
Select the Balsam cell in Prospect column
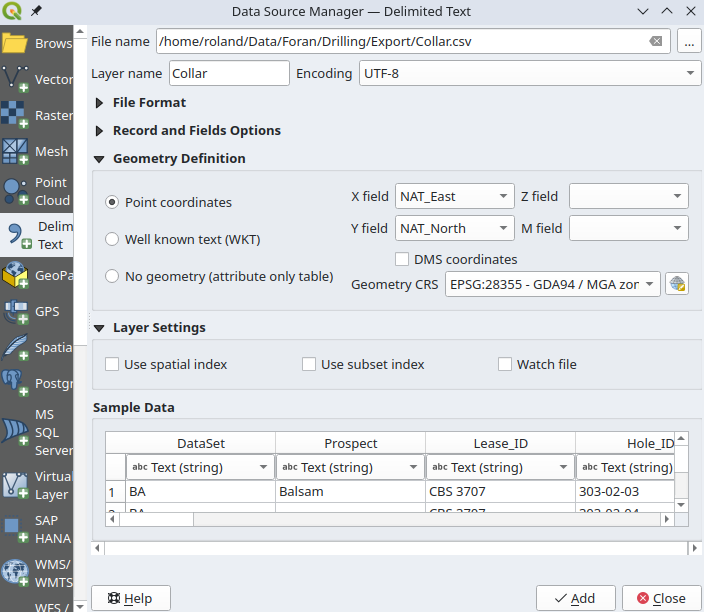point(350,492)
